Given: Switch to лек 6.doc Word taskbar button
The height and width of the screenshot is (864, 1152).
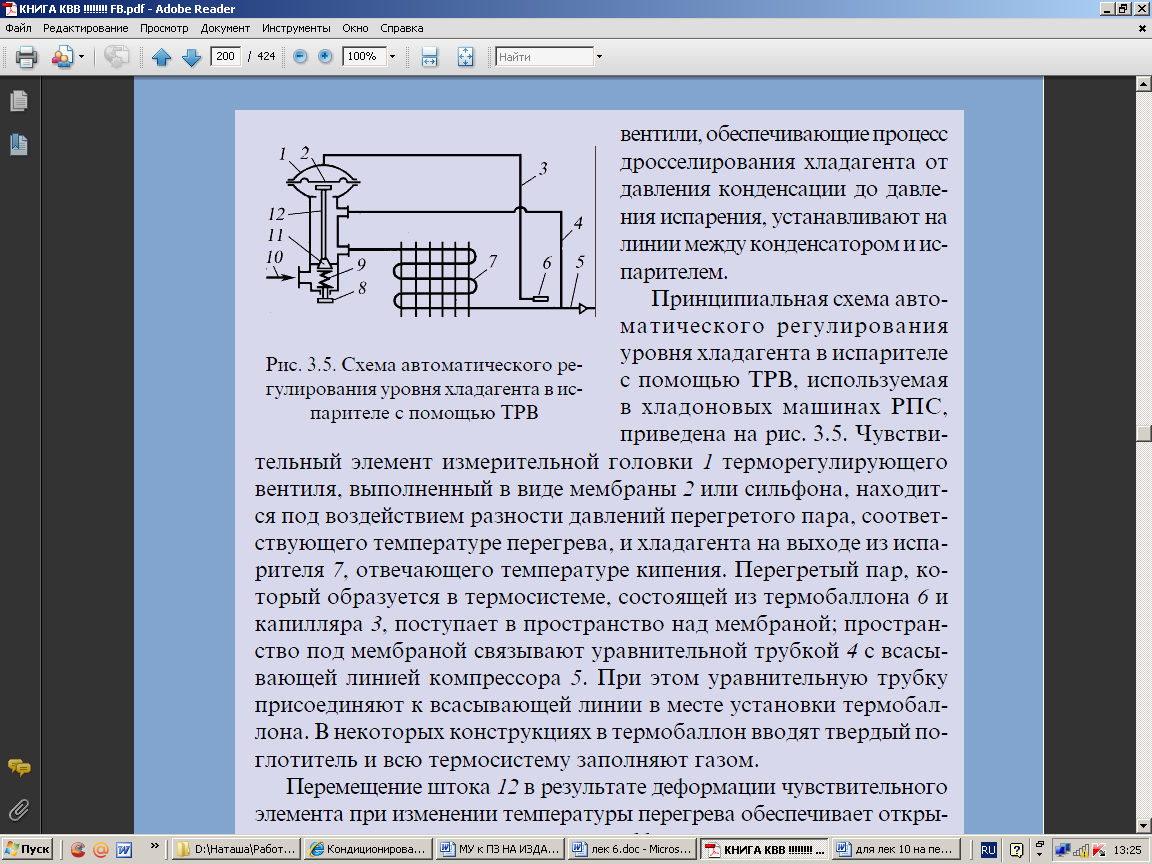Looking at the screenshot, I should pyautogui.click(x=631, y=849).
